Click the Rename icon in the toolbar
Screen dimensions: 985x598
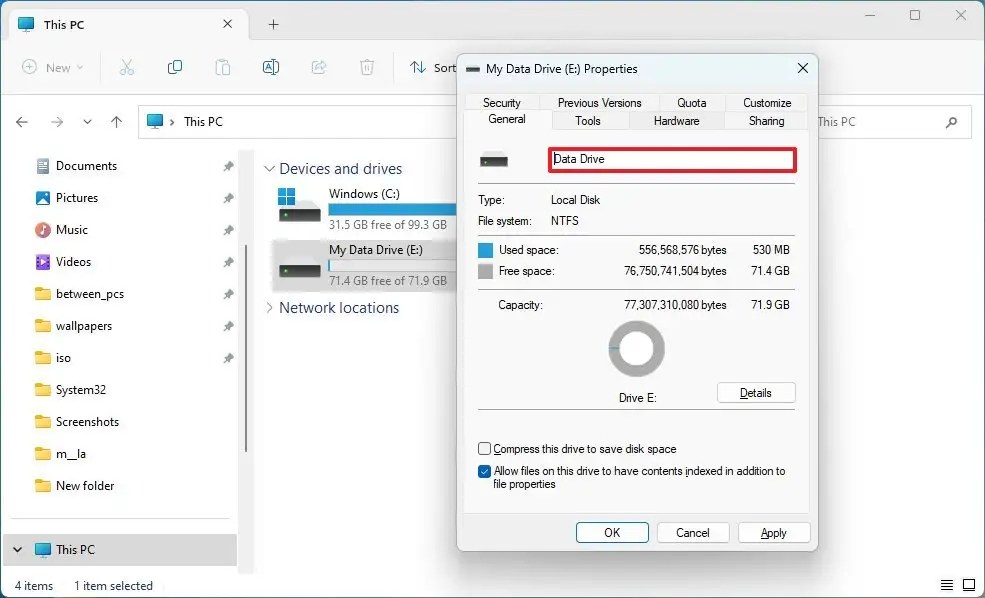270,67
